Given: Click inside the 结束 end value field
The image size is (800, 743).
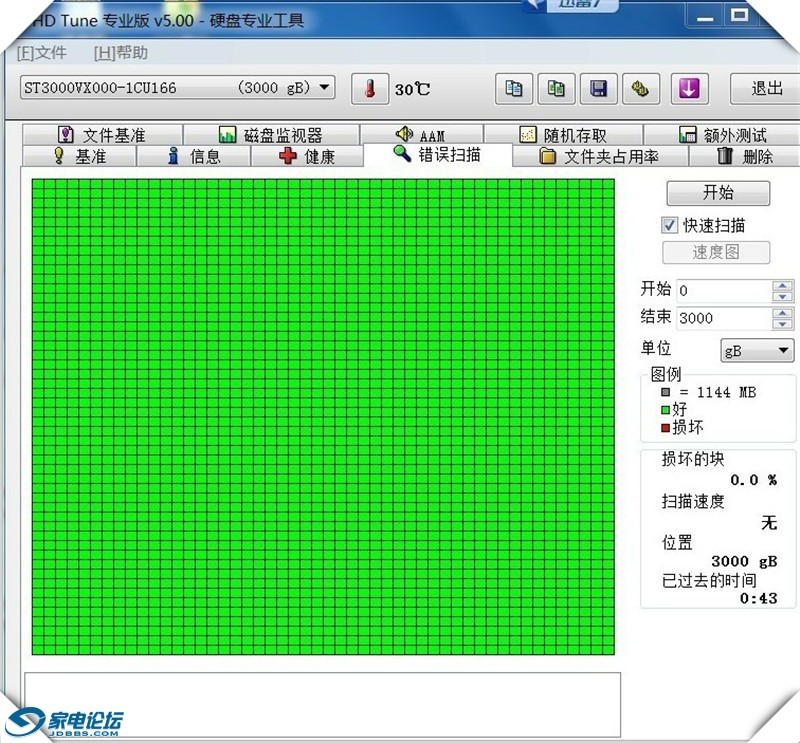Looking at the screenshot, I should click(x=722, y=318).
